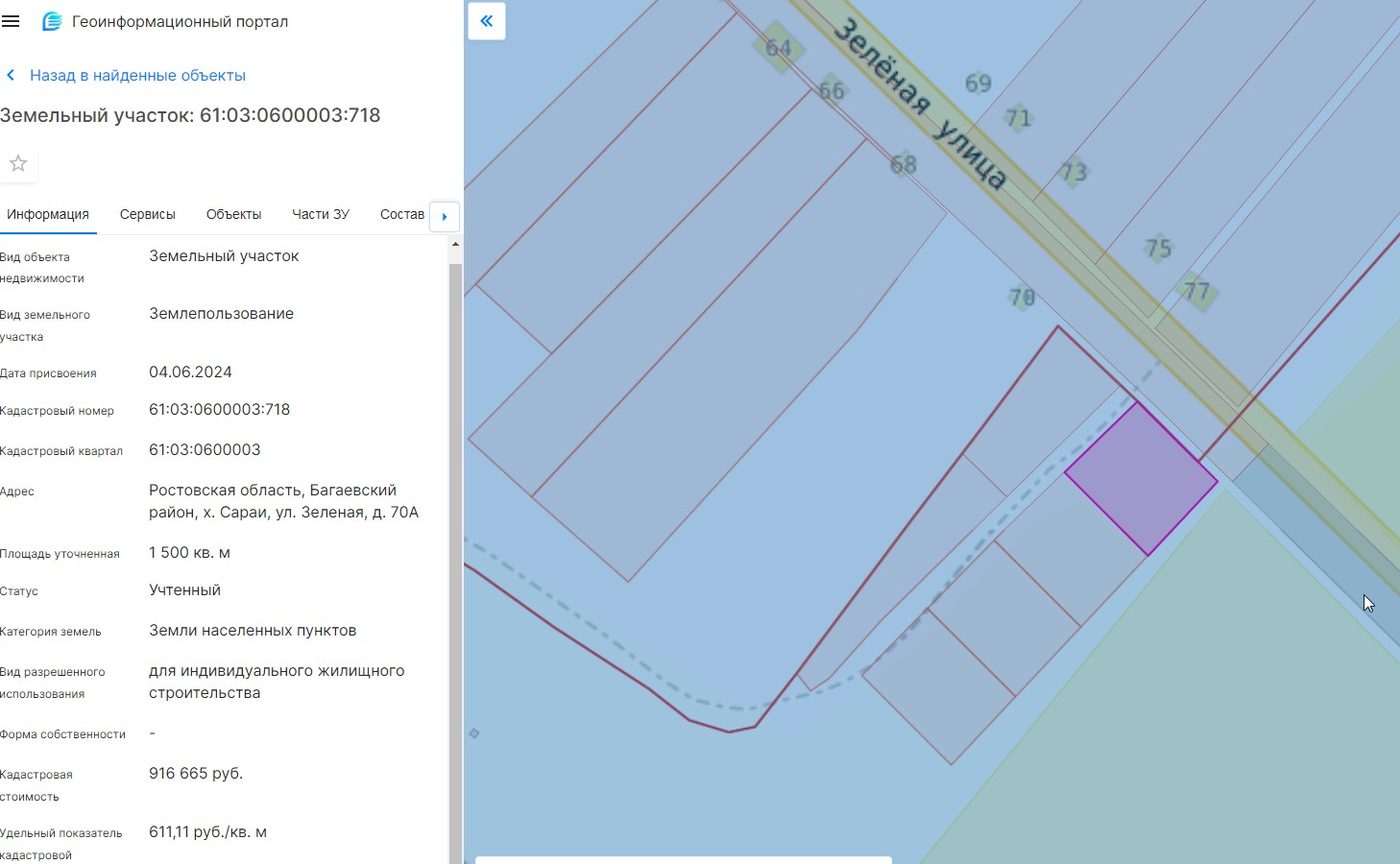Mark parcel as favorite with star icon
1400x864 pixels.
tap(18, 164)
